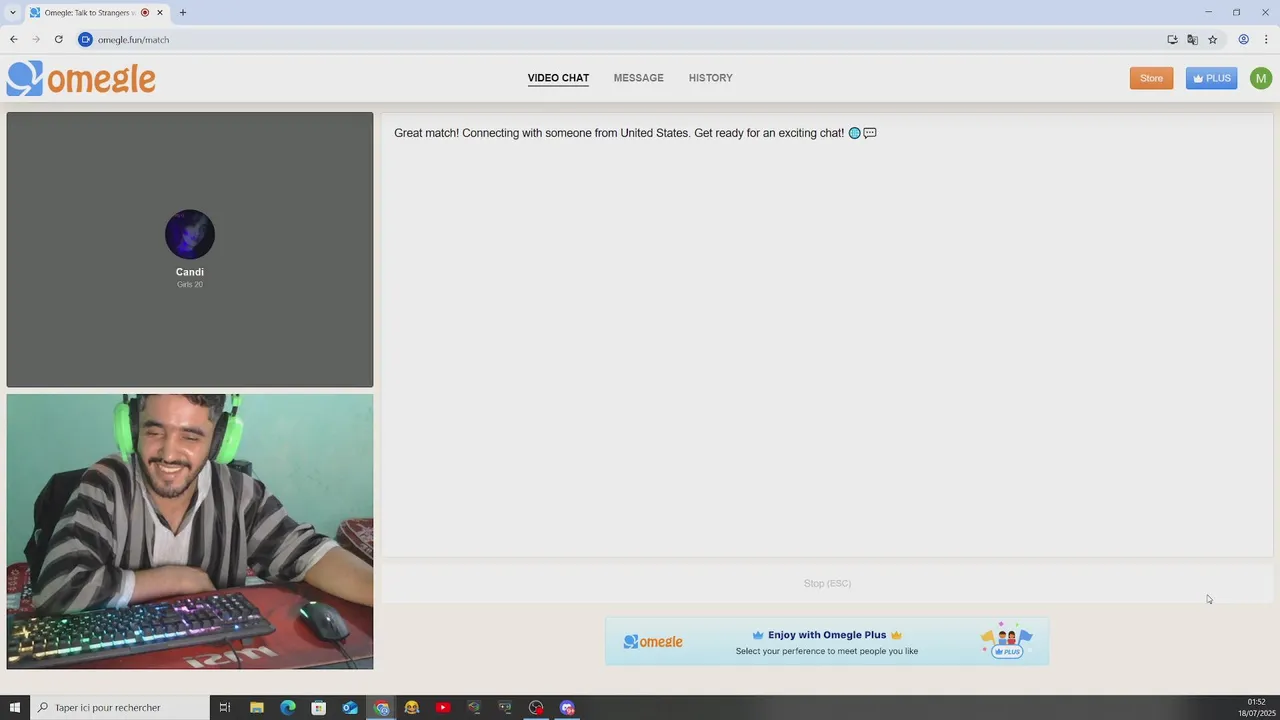Open a new browser tab with plus
This screenshot has width=1280, height=720.
coord(183,12)
